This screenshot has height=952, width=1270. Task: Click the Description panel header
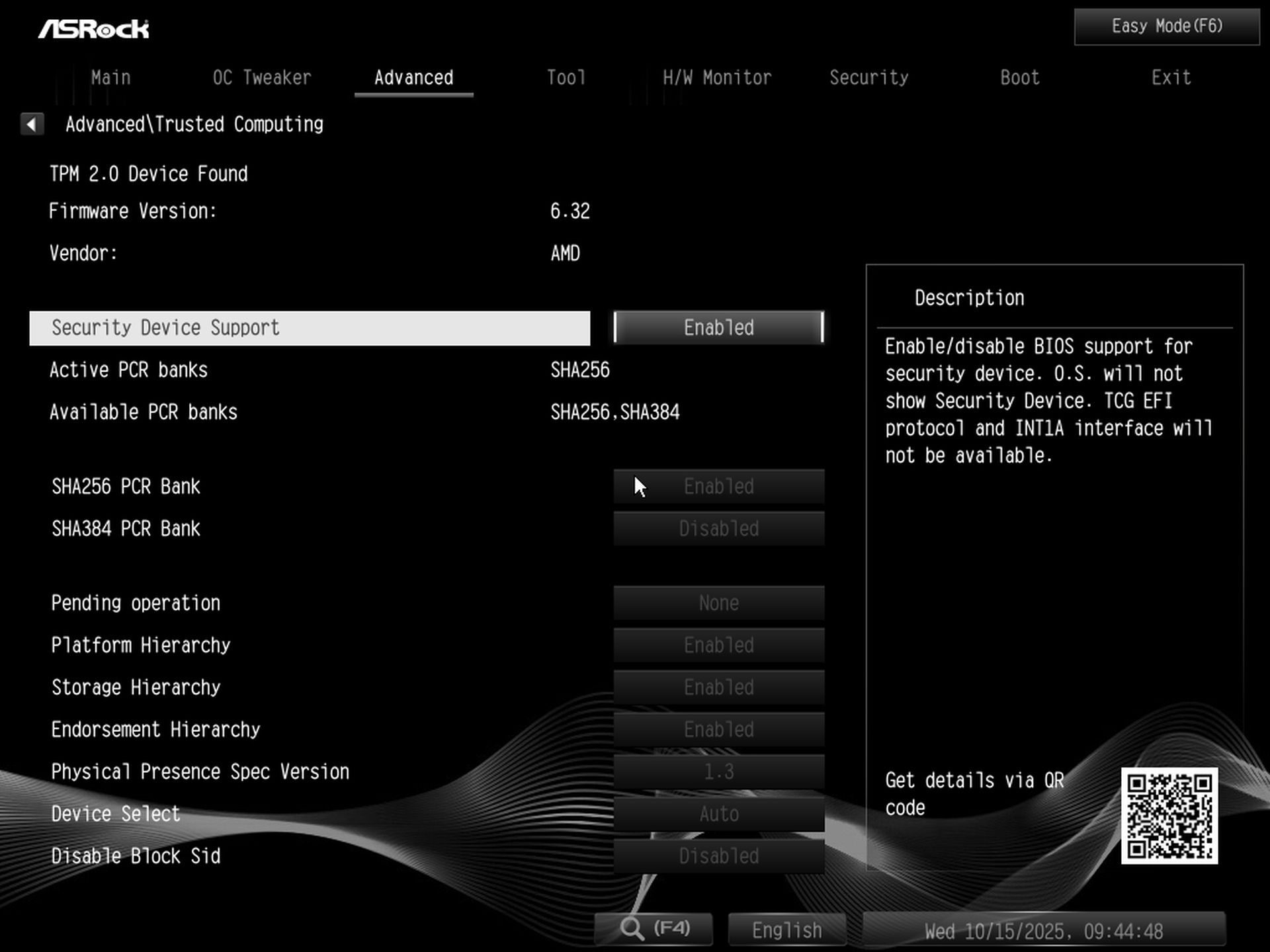click(x=968, y=297)
